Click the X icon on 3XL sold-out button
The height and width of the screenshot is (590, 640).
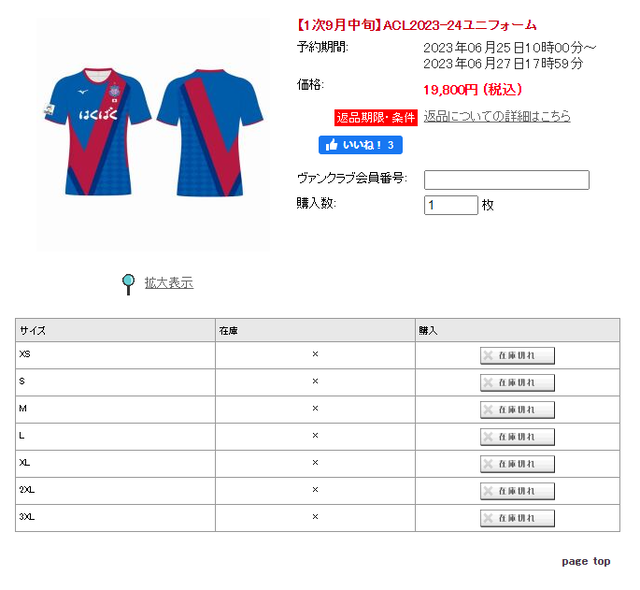[488, 518]
